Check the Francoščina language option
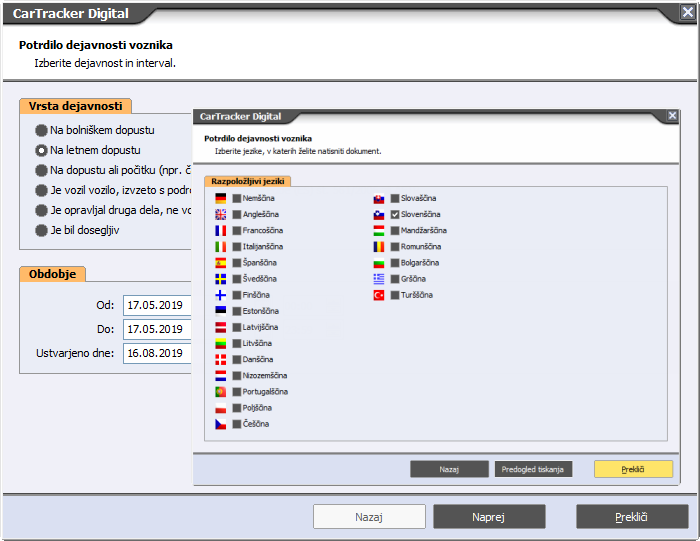The width and height of the screenshot is (700, 541). (237, 230)
